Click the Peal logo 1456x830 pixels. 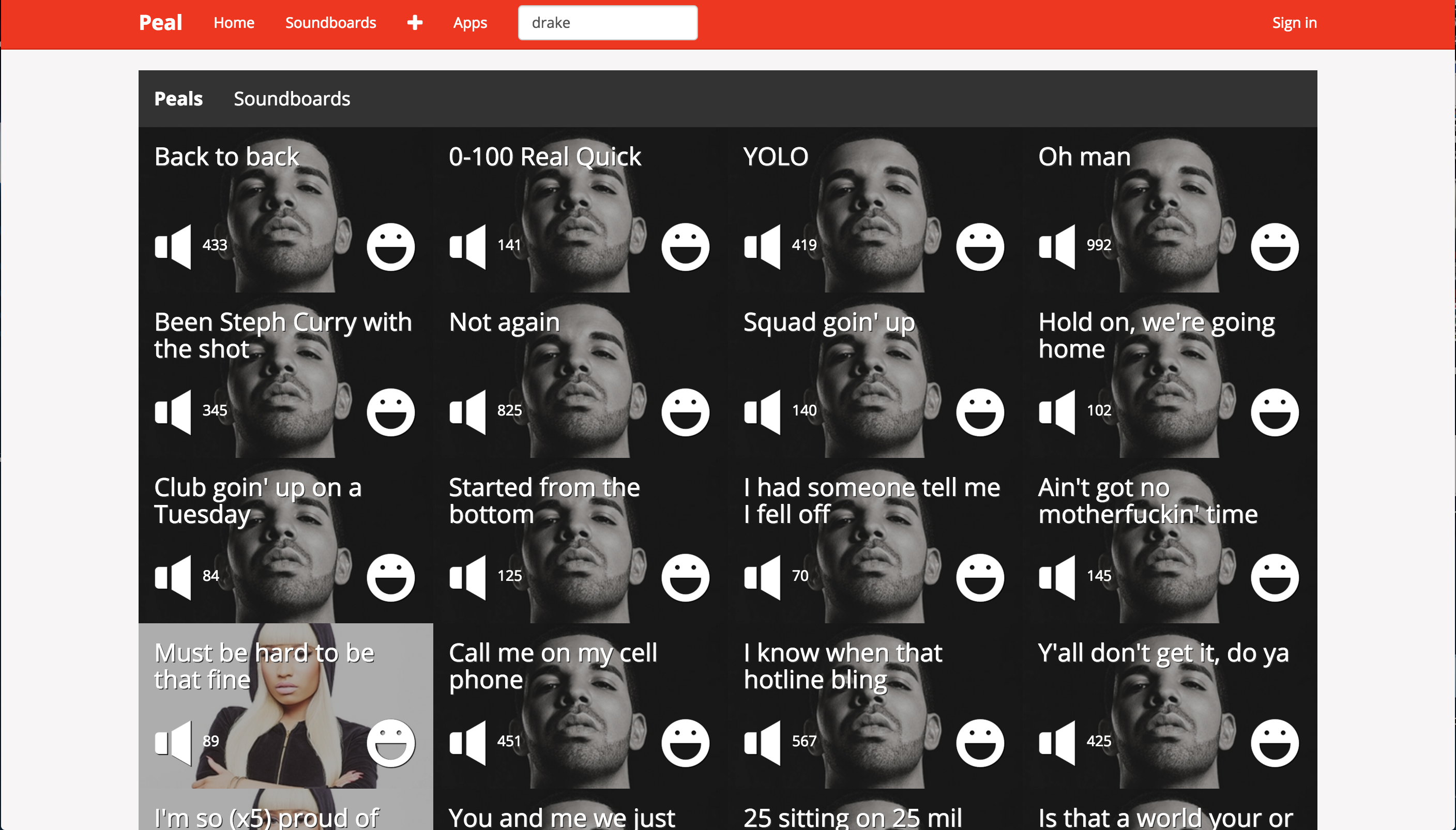click(x=160, y=23)
